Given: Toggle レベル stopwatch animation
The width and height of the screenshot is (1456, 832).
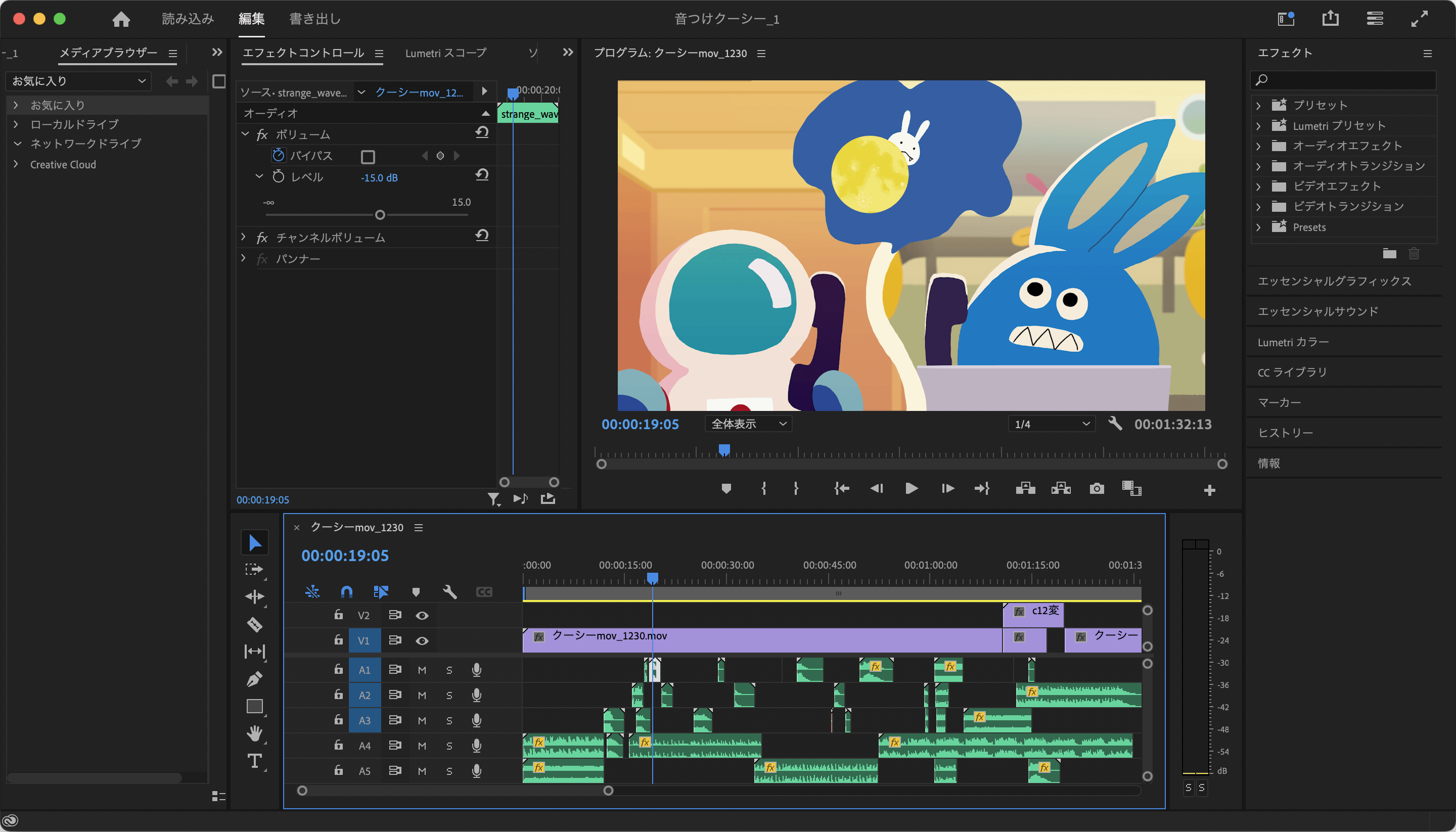Looking at the screenshot, I should point(278,176).
